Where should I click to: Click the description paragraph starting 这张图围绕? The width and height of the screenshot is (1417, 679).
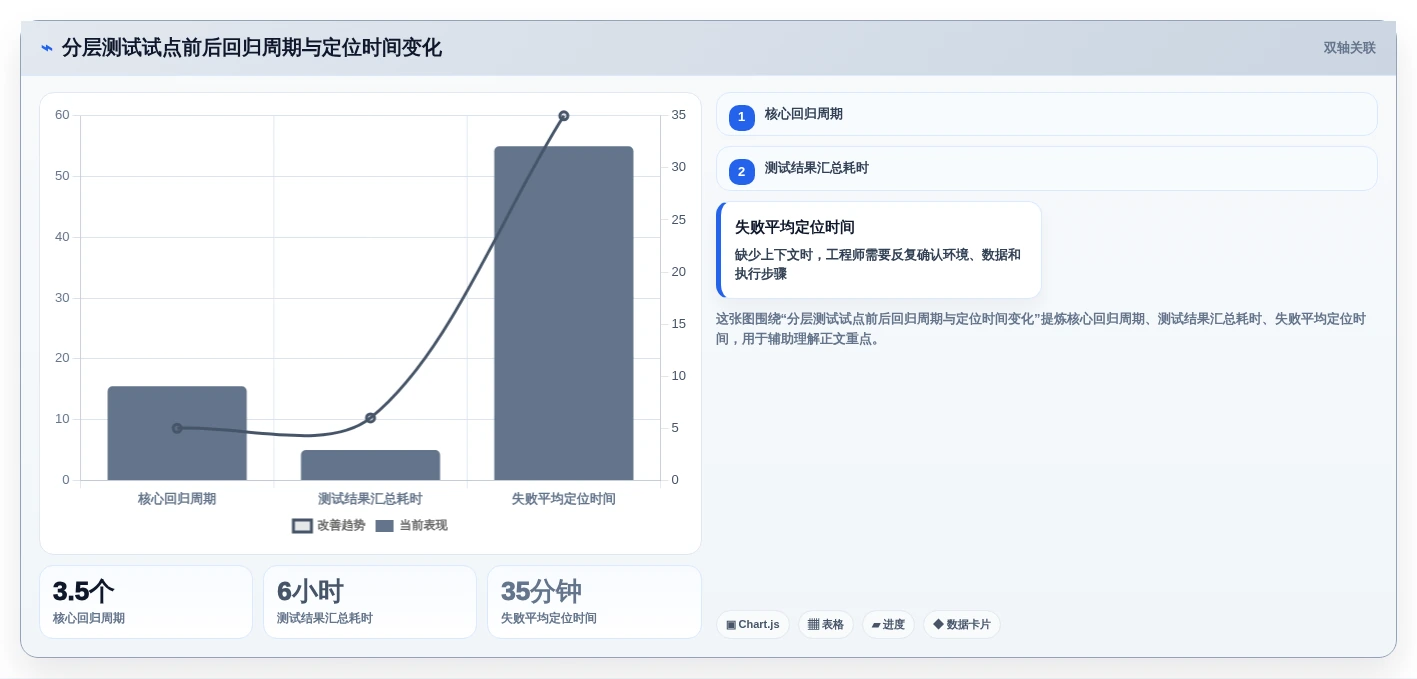point(1040,329)
